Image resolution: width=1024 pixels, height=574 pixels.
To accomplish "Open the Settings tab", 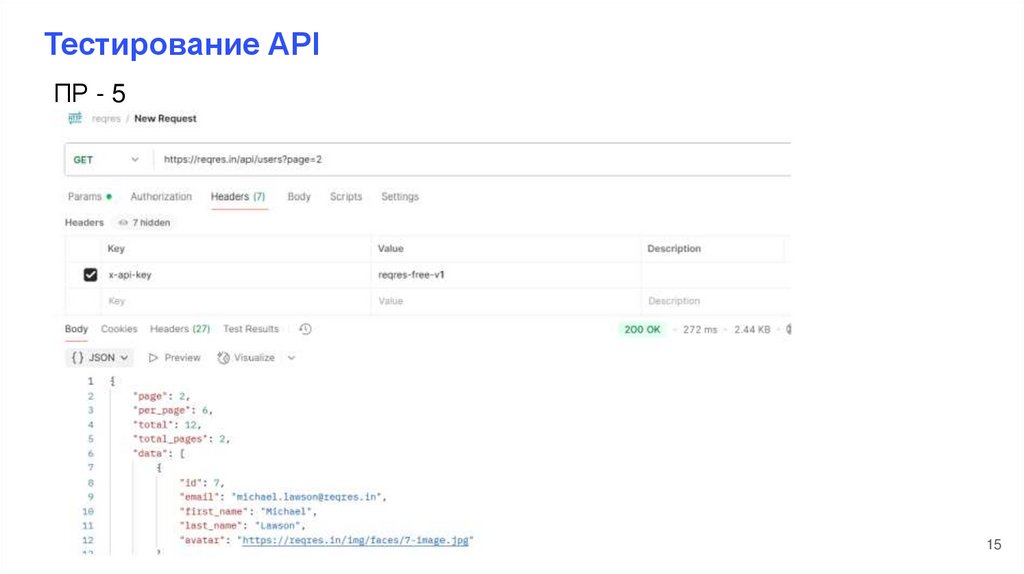I will 400,197.
